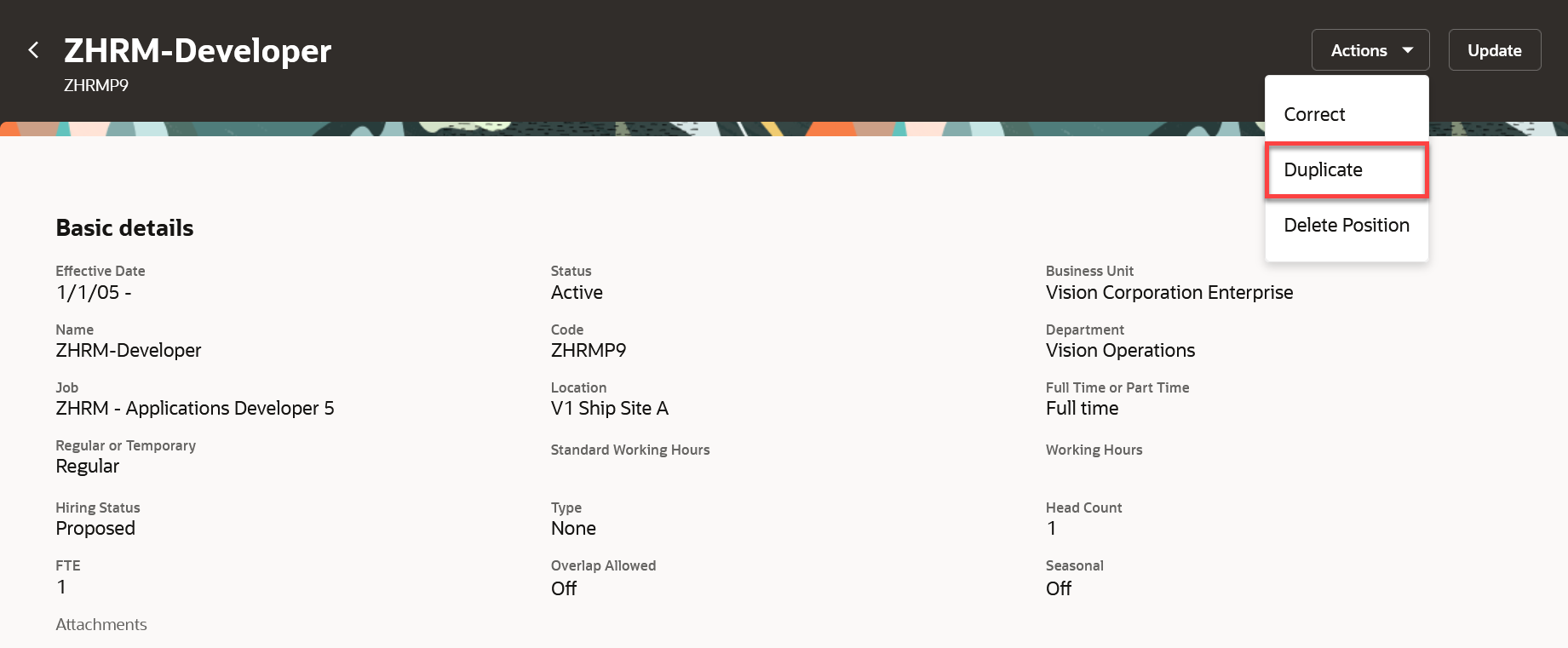Viewport: 1568px width, 648px height.
Task: Select Delete Position menu entry
Action: coord(1347,225)
